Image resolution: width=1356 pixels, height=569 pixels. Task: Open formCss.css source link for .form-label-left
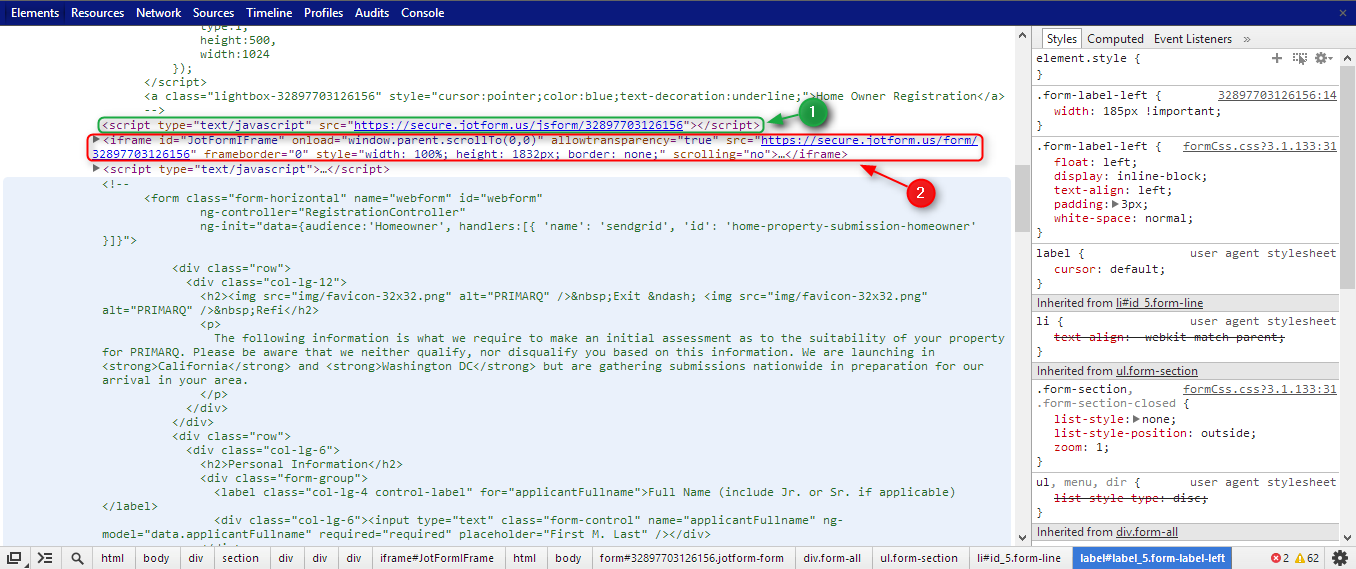click(1259, 146)
